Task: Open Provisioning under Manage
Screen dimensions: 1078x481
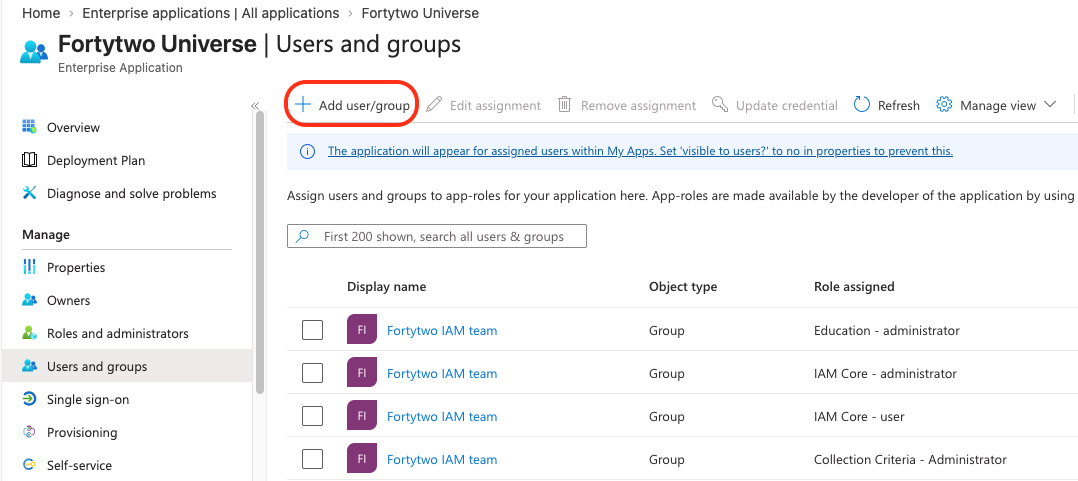Action: point(82,432)
